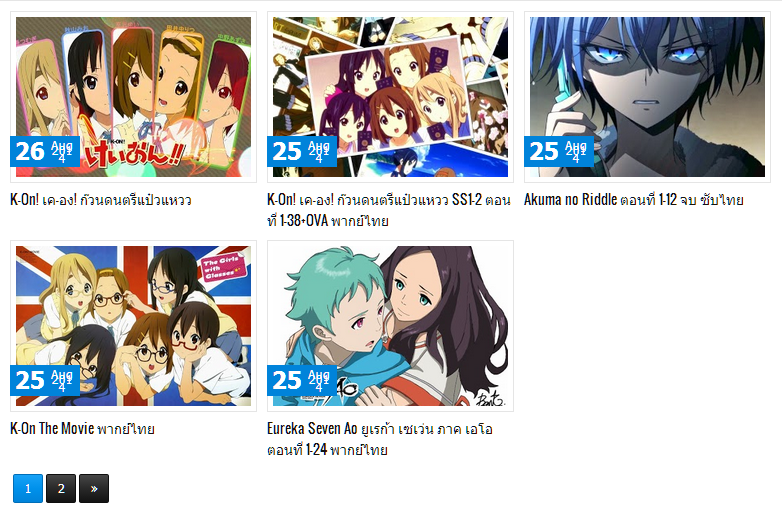
Task: Open Akuma no Riddle ตอนที่ 1-12 title link
Action: pyautogui.click(x=633, y=200)
